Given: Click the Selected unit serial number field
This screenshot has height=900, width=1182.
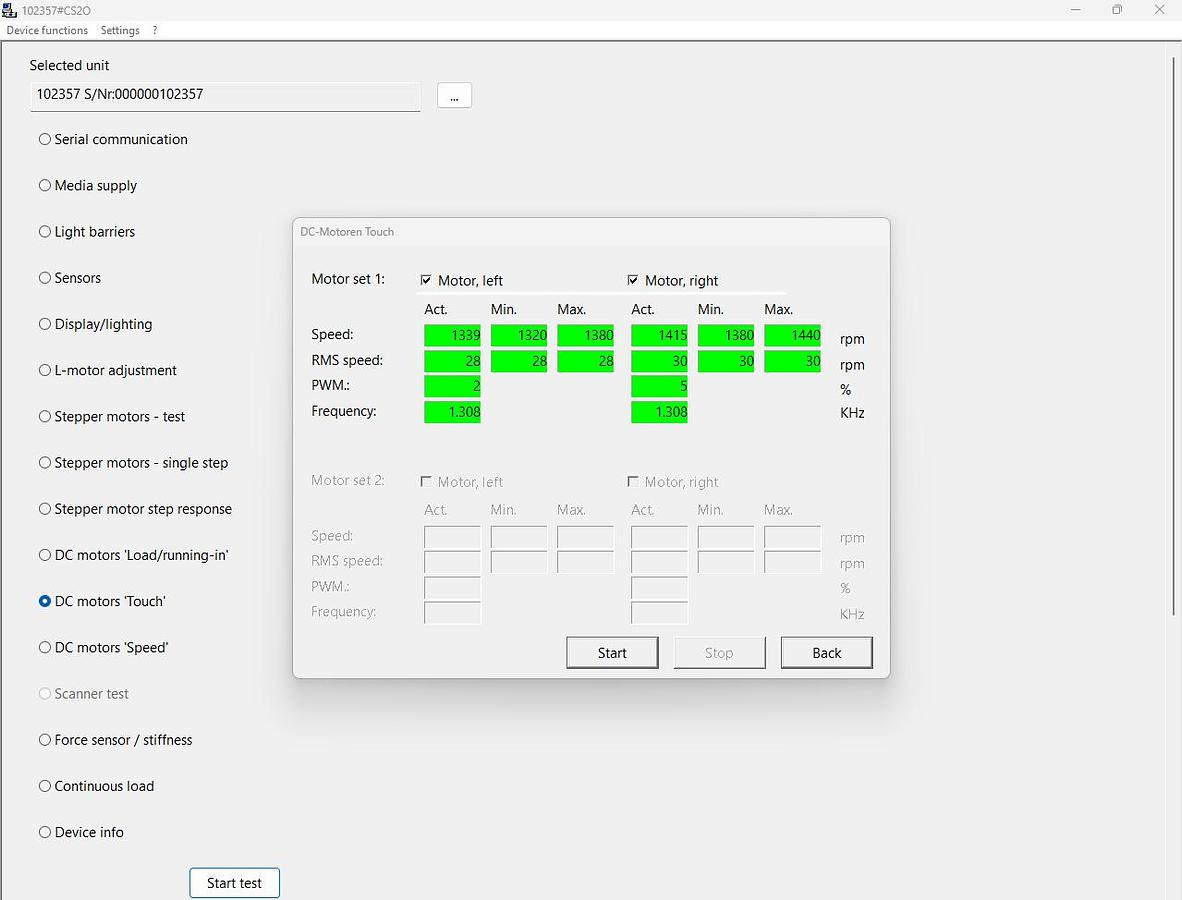Looking at the screenshot, I should pyautogui.click(x=225, y=95).
